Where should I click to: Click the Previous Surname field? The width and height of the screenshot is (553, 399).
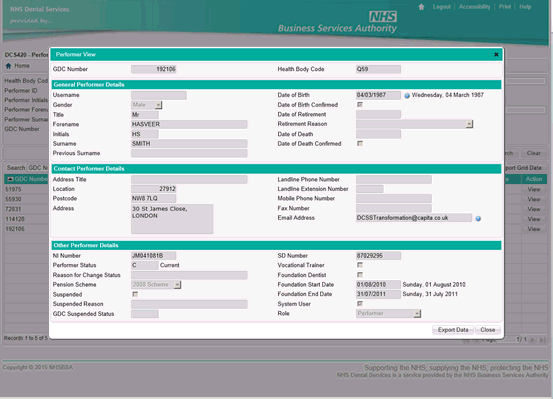(x=189, y=153)
